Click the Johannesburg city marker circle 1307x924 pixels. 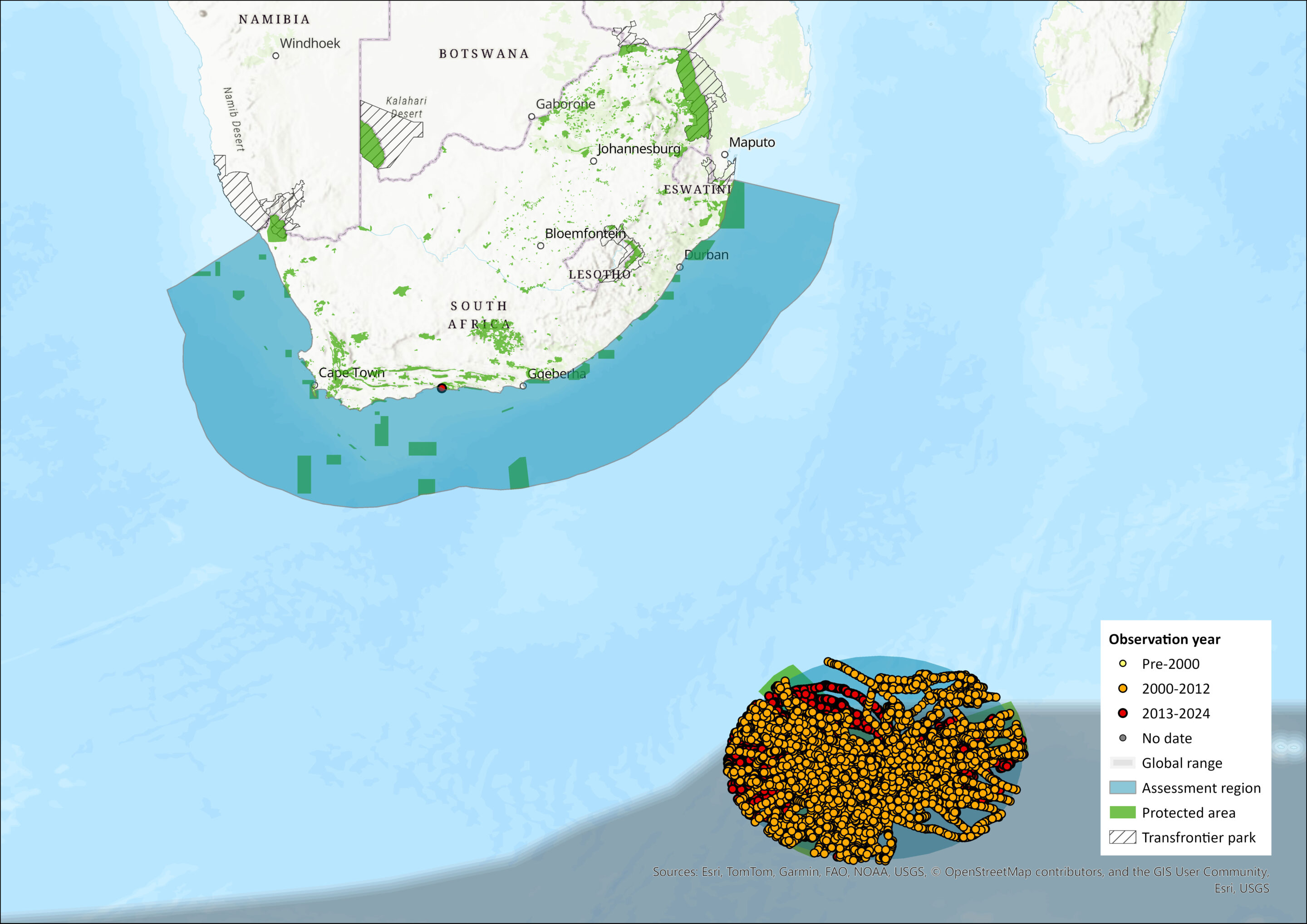593,161
